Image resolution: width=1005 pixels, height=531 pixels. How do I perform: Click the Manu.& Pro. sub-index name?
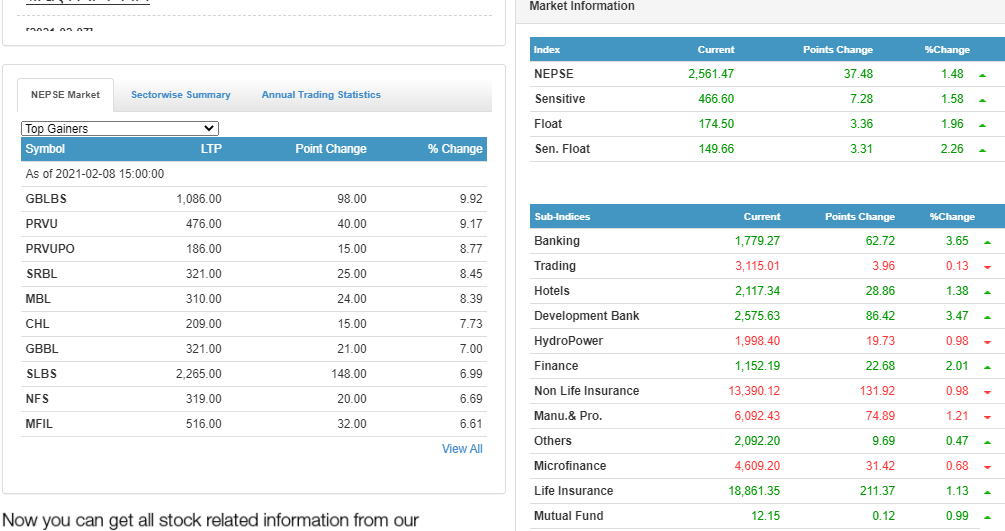tap(568, 416)
